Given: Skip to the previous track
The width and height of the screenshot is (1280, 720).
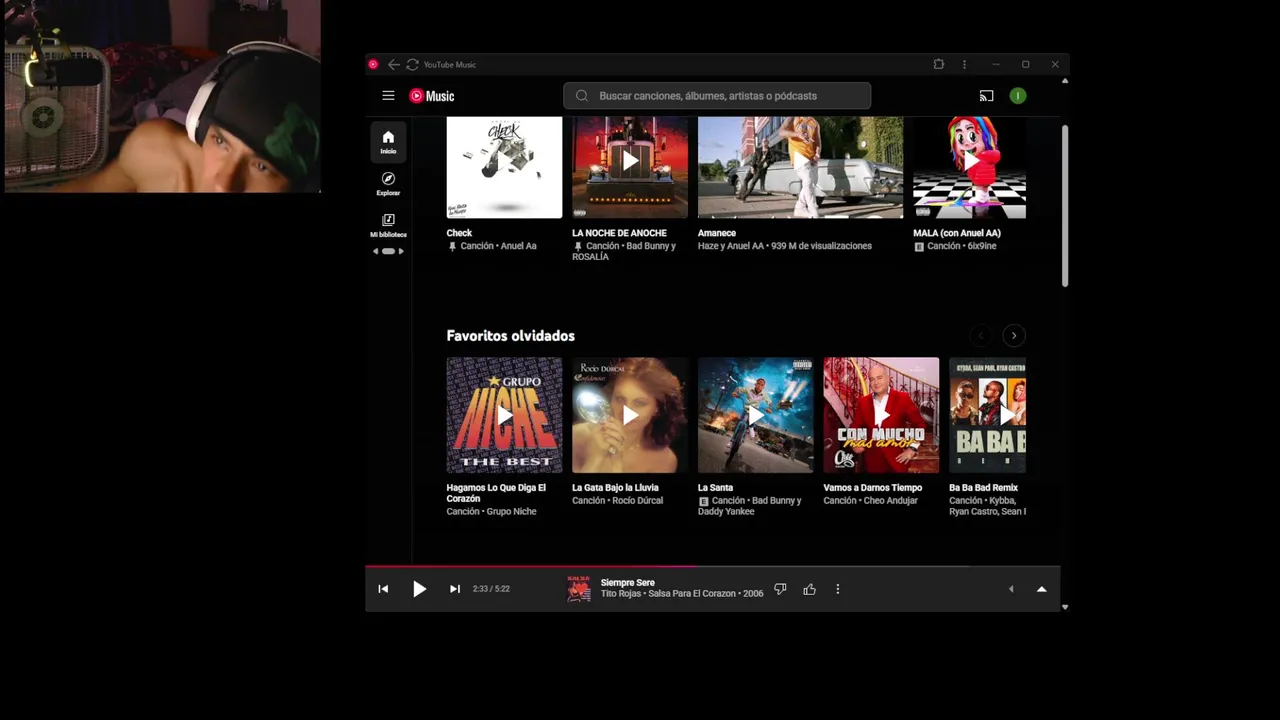Looking at the screenshot, I should [383, 589].
